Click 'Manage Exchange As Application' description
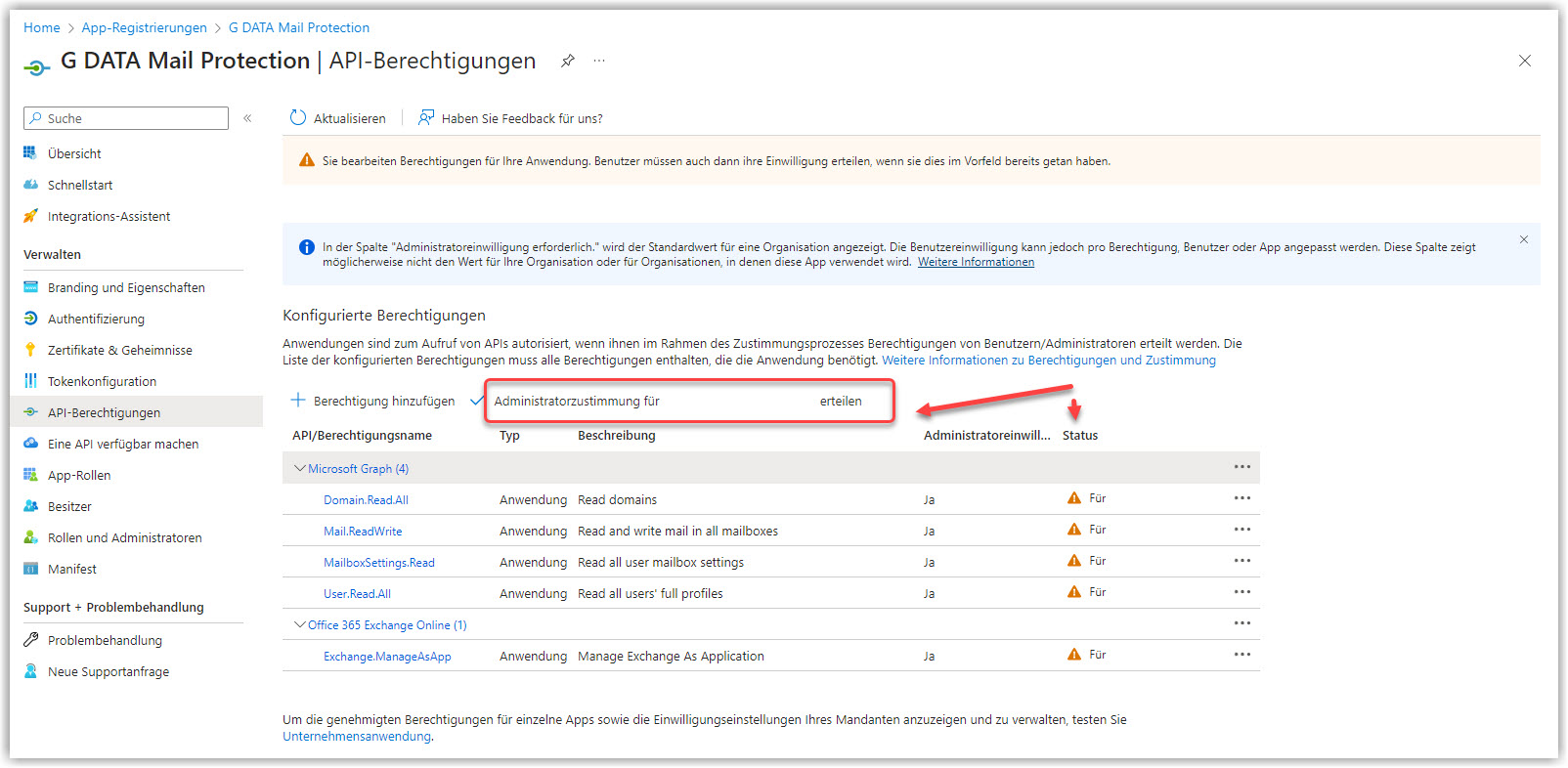 tap(671, 657)
